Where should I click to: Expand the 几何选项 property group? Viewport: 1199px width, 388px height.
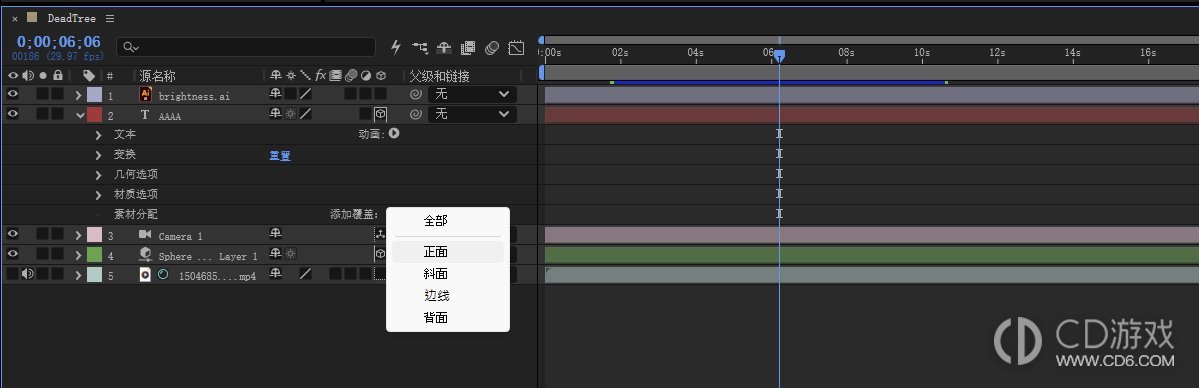click(99, 174)
